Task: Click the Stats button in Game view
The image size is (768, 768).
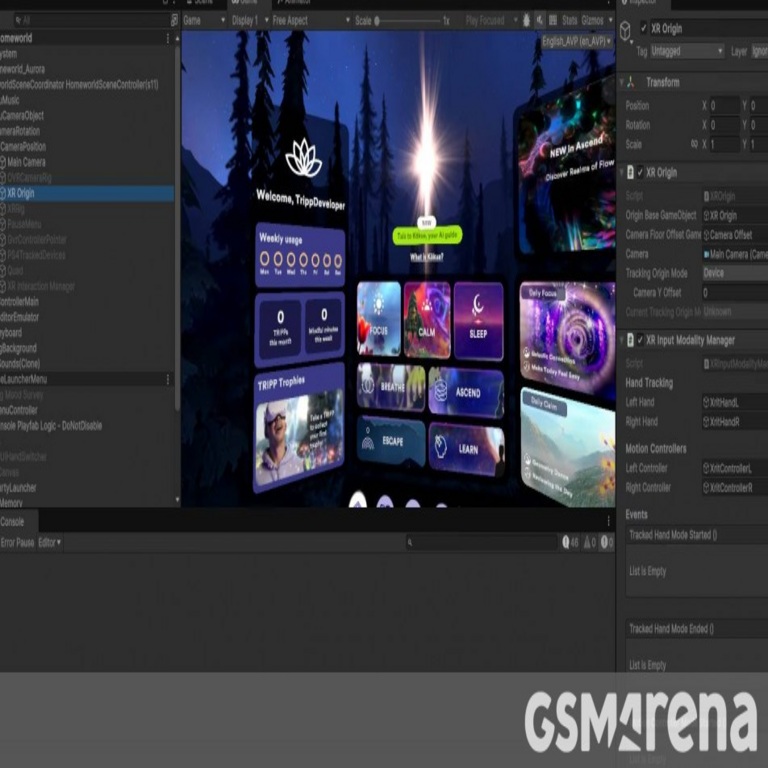Action: click(569, 20)
